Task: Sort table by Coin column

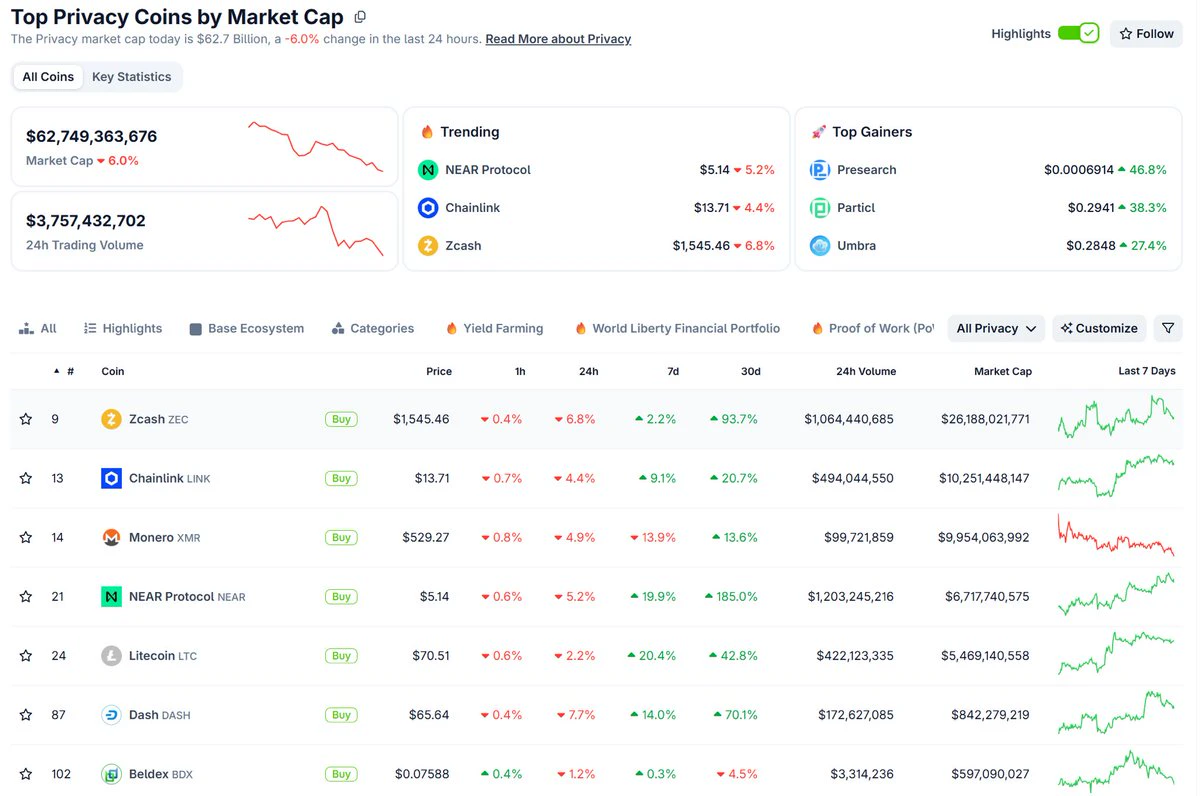Action: tap(113, 371)
